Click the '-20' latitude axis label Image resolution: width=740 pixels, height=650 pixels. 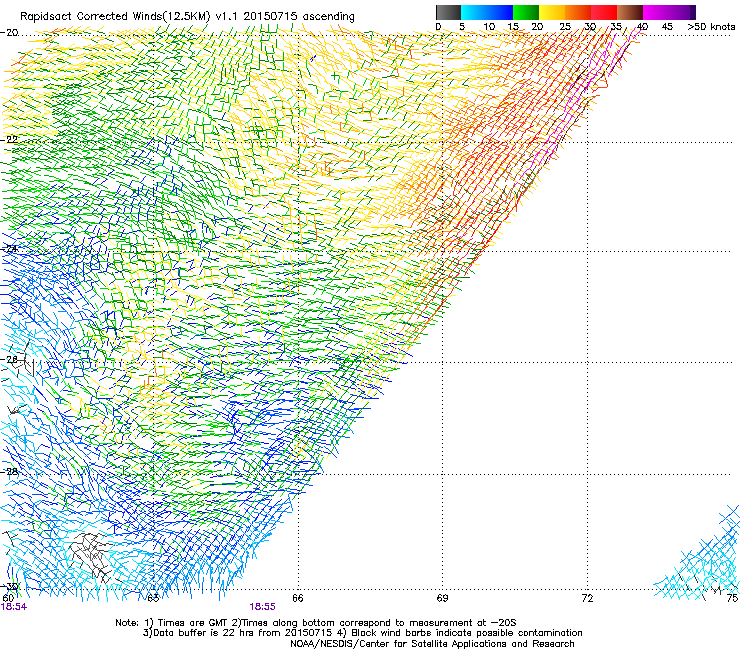coord(9,32)
